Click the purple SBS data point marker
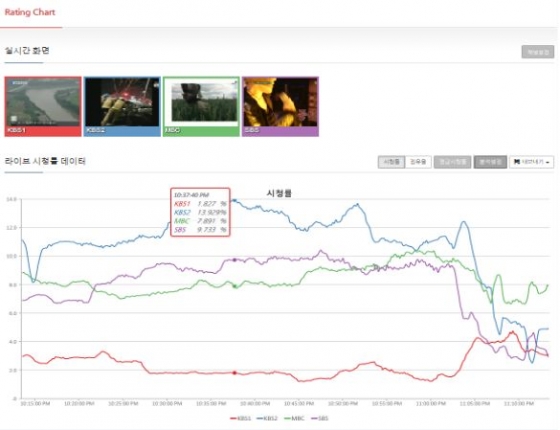560x430 pixels. point(235,260)
